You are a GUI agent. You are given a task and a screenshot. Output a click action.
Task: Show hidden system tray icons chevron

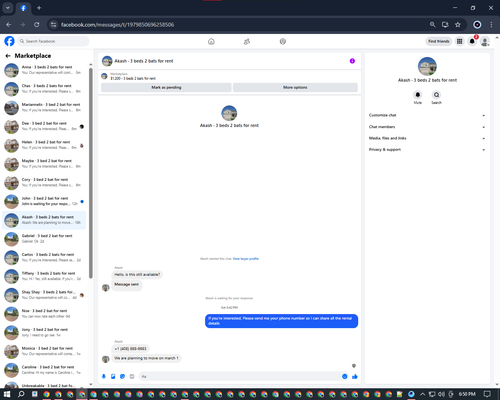click(422, 394)
